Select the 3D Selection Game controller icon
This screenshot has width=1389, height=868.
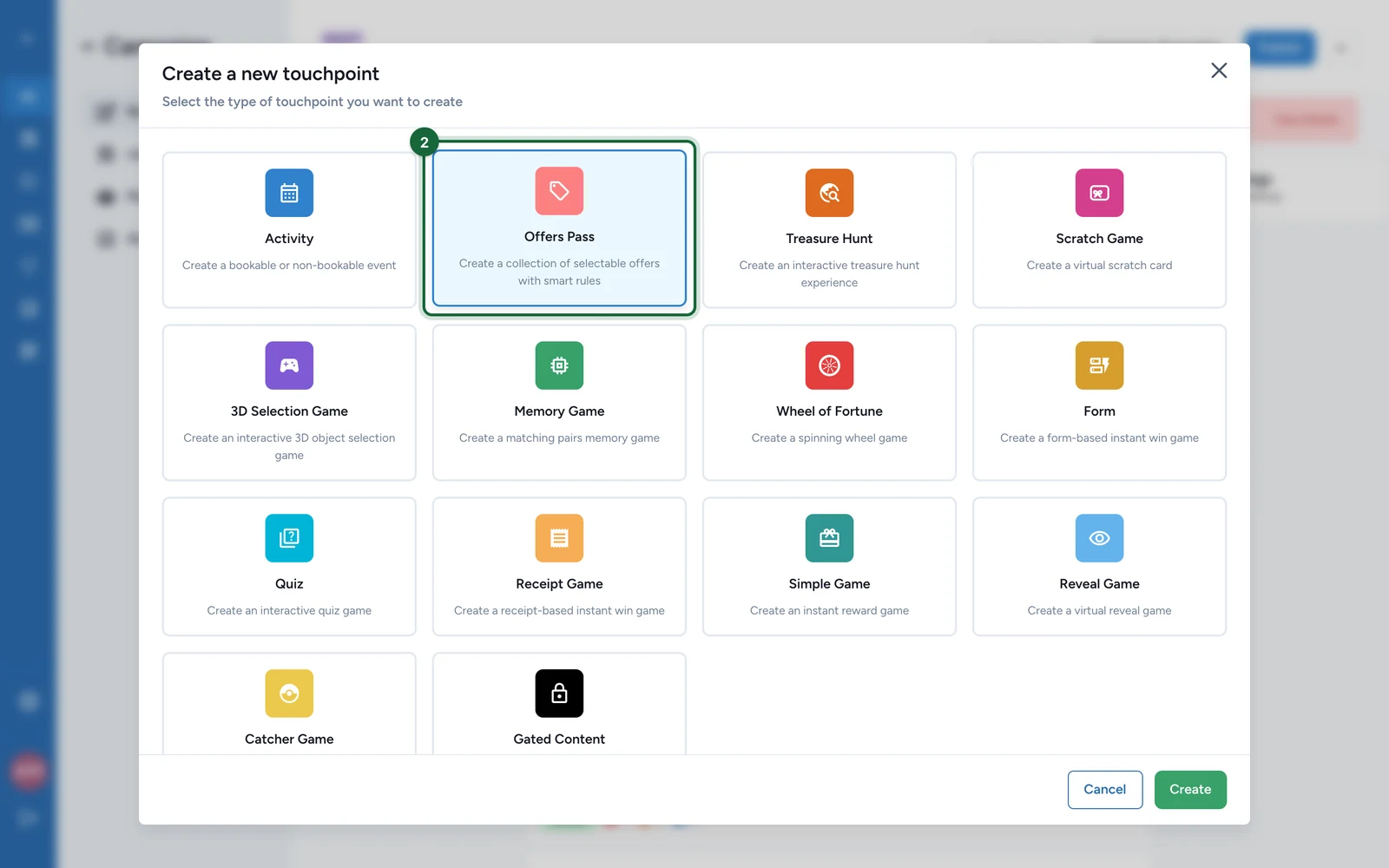[289, 365]
